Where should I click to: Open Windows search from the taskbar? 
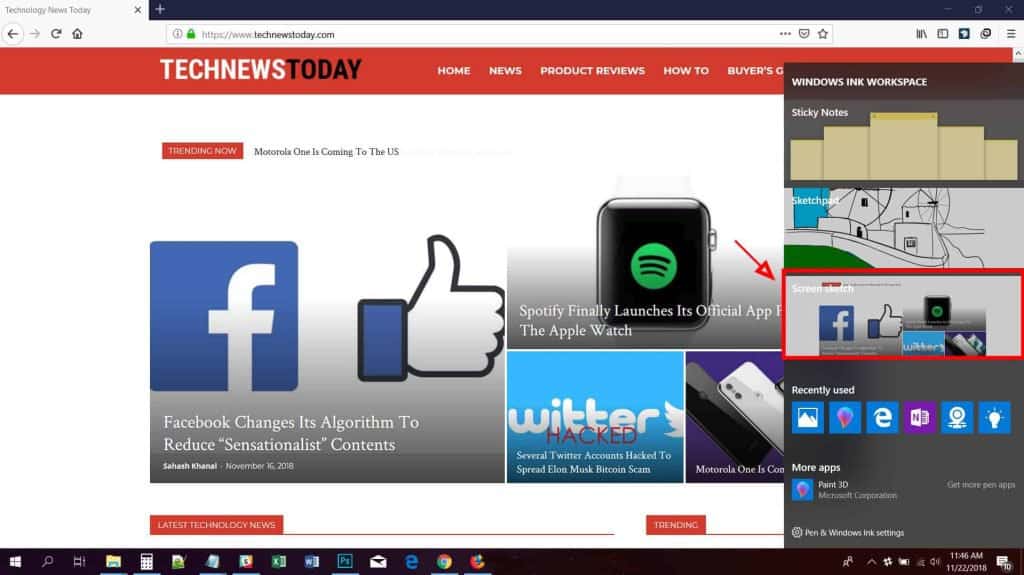(47, 561)
